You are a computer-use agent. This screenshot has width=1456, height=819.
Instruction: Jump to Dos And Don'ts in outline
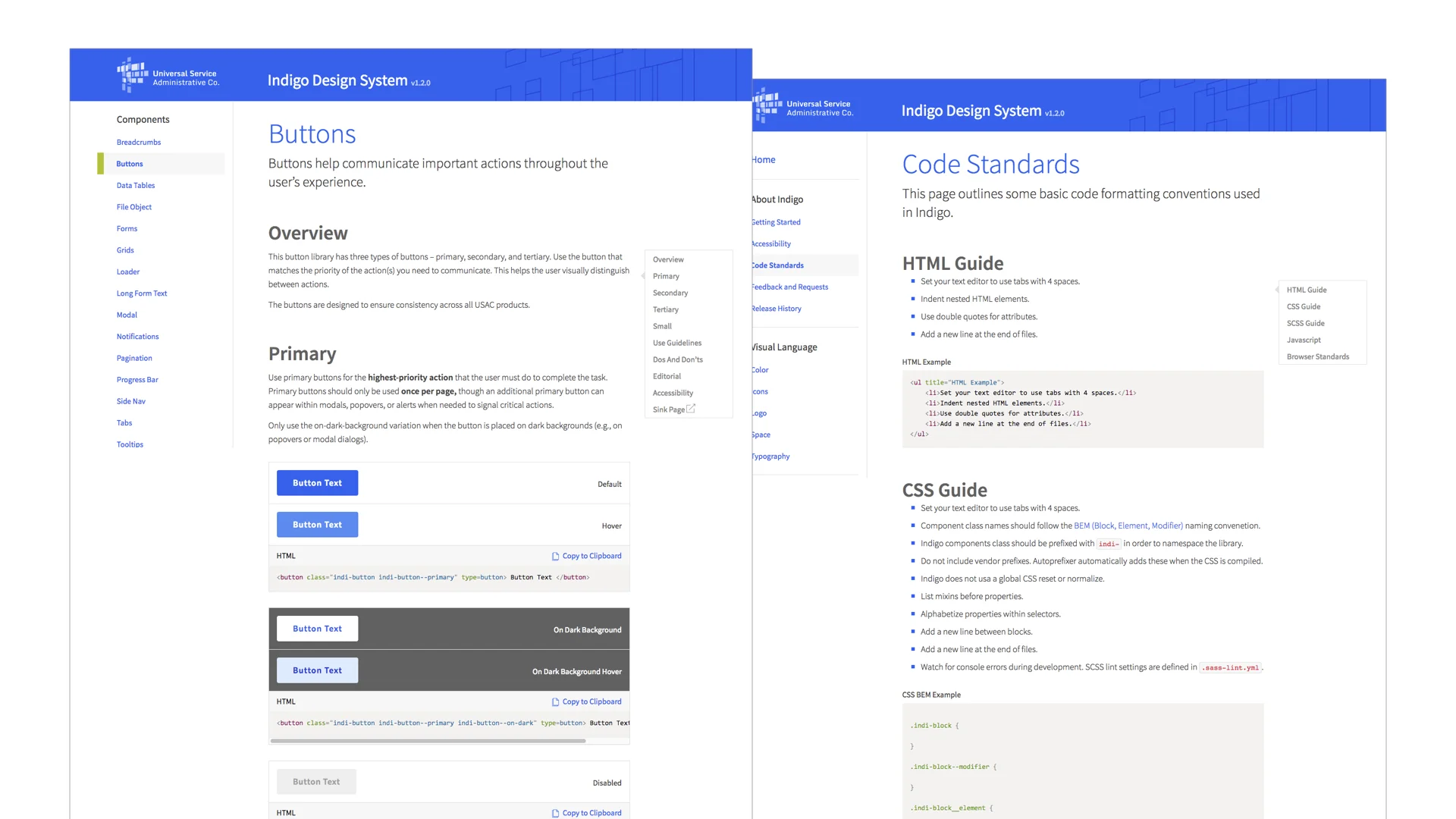coord(677,359)
